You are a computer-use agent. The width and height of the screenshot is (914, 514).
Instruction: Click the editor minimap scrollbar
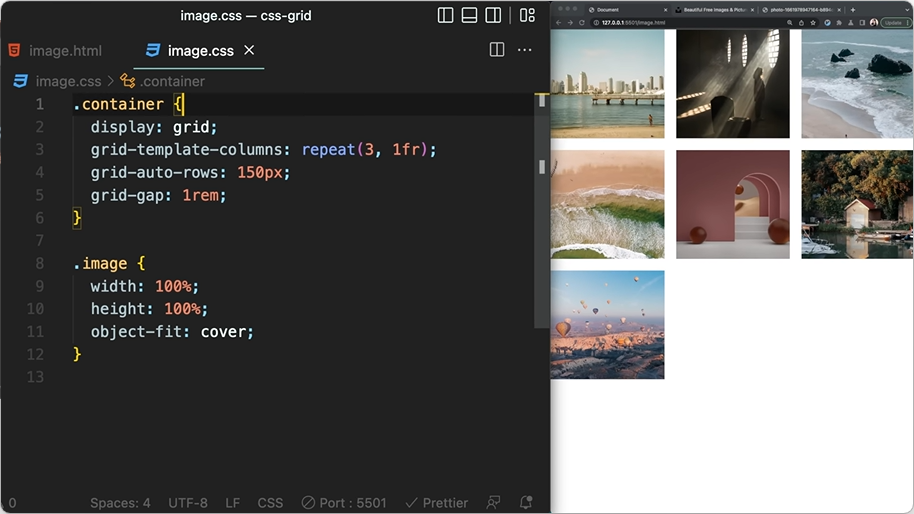point(542,210)
